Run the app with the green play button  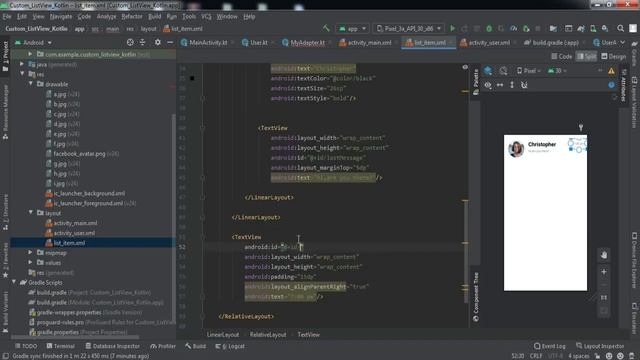point(452,29)
